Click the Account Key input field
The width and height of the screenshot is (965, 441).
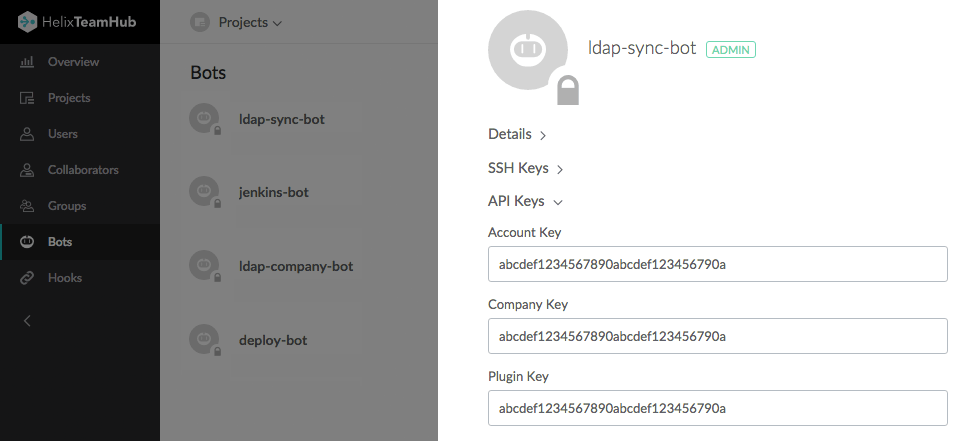pyautogui.click(x=717, y=264)
